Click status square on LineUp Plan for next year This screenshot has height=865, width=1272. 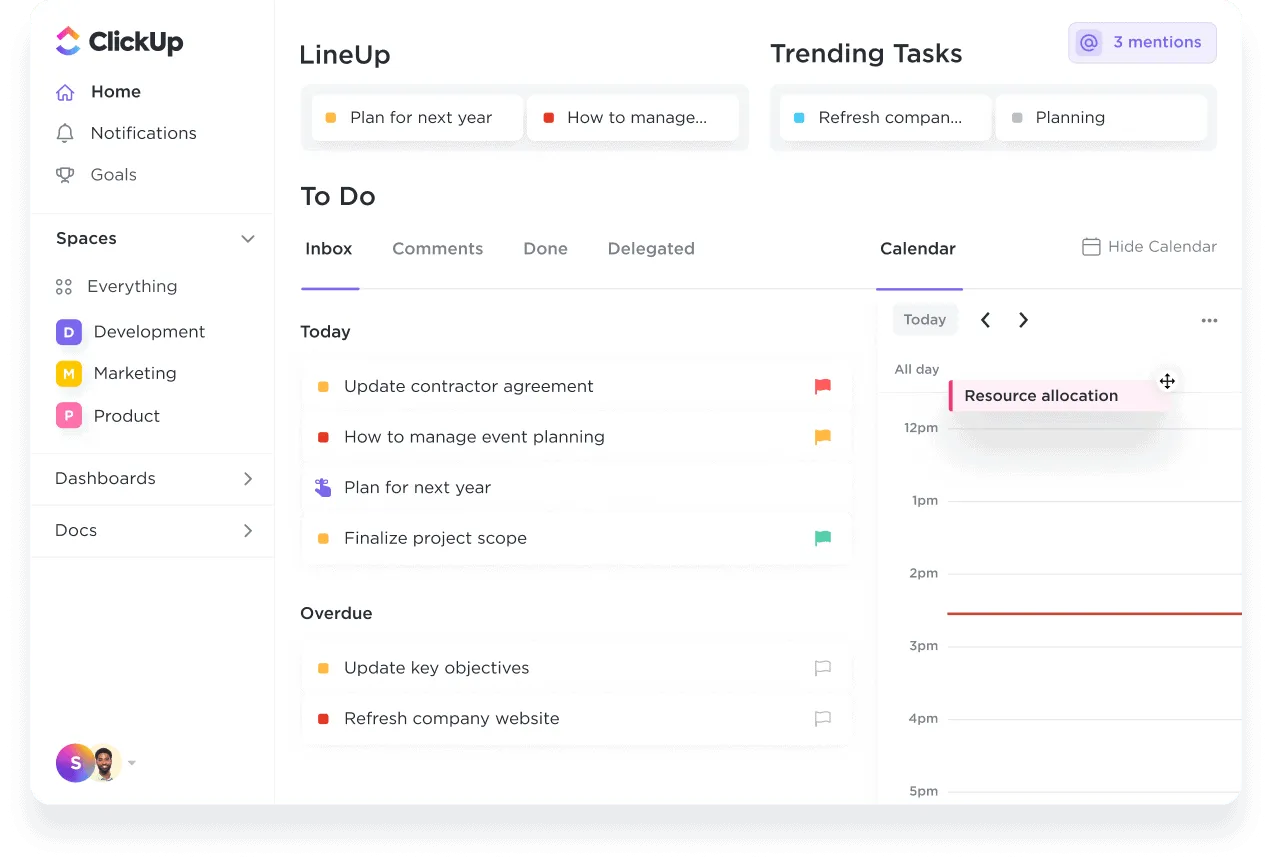[331, 118]
